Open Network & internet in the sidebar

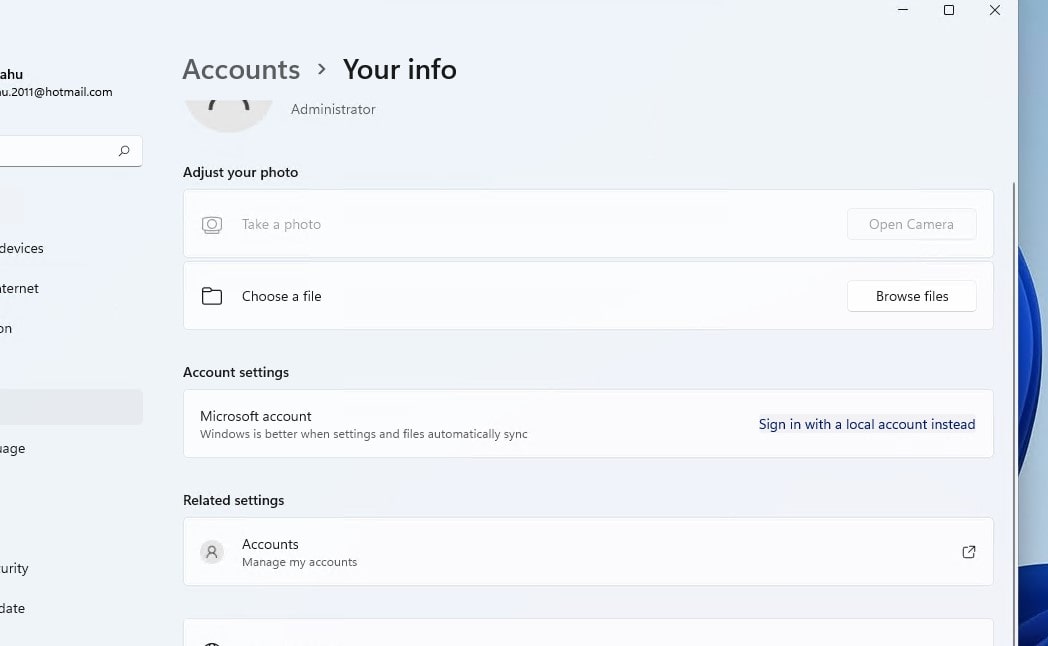click(x=20, y=288)
